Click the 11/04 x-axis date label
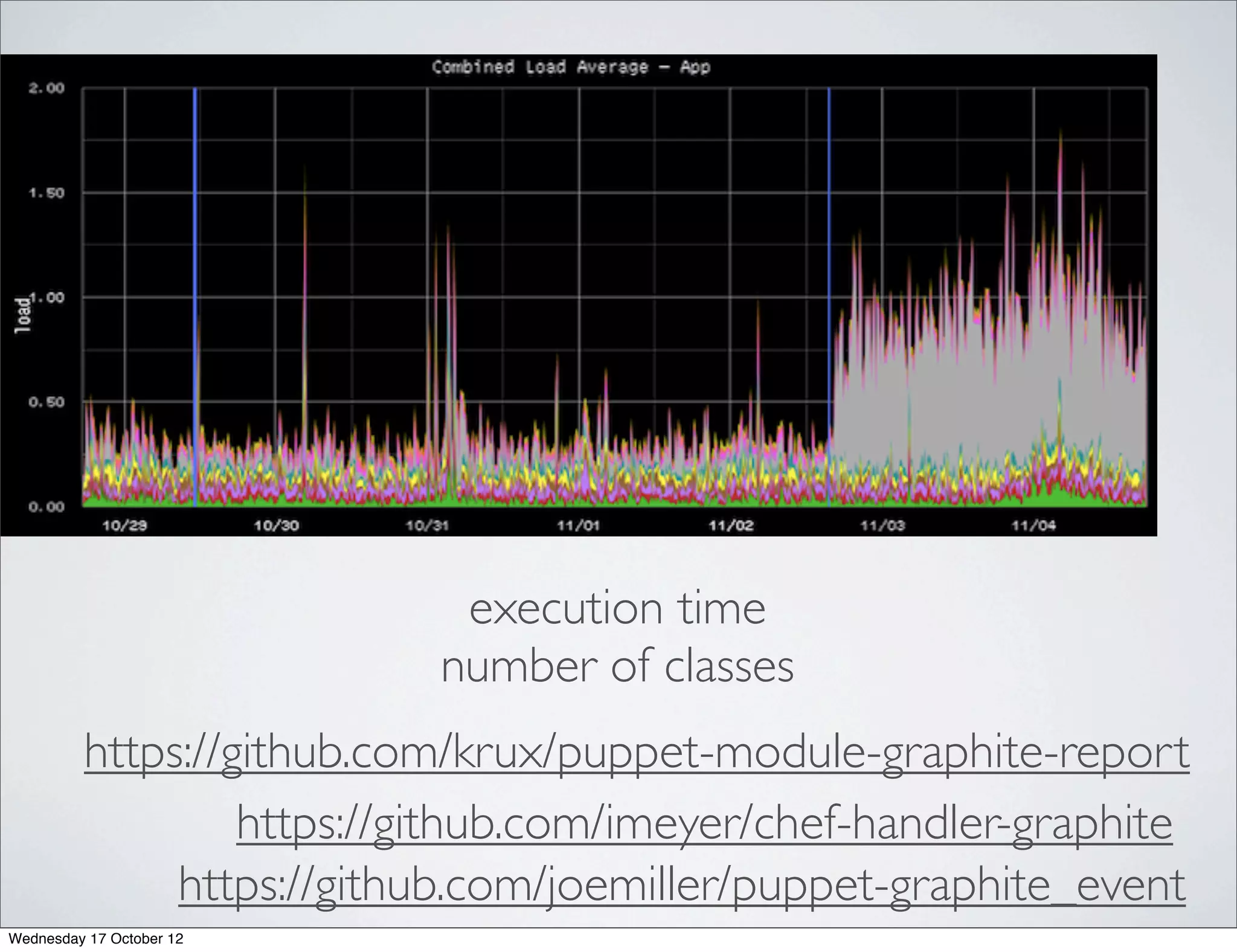Viewport: 1237px width, 952px height. (x=1033, y=525)
